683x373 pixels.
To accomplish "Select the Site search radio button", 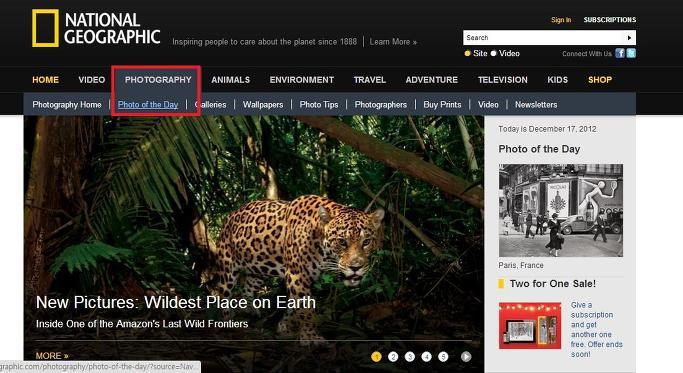I will pos(467,54).
